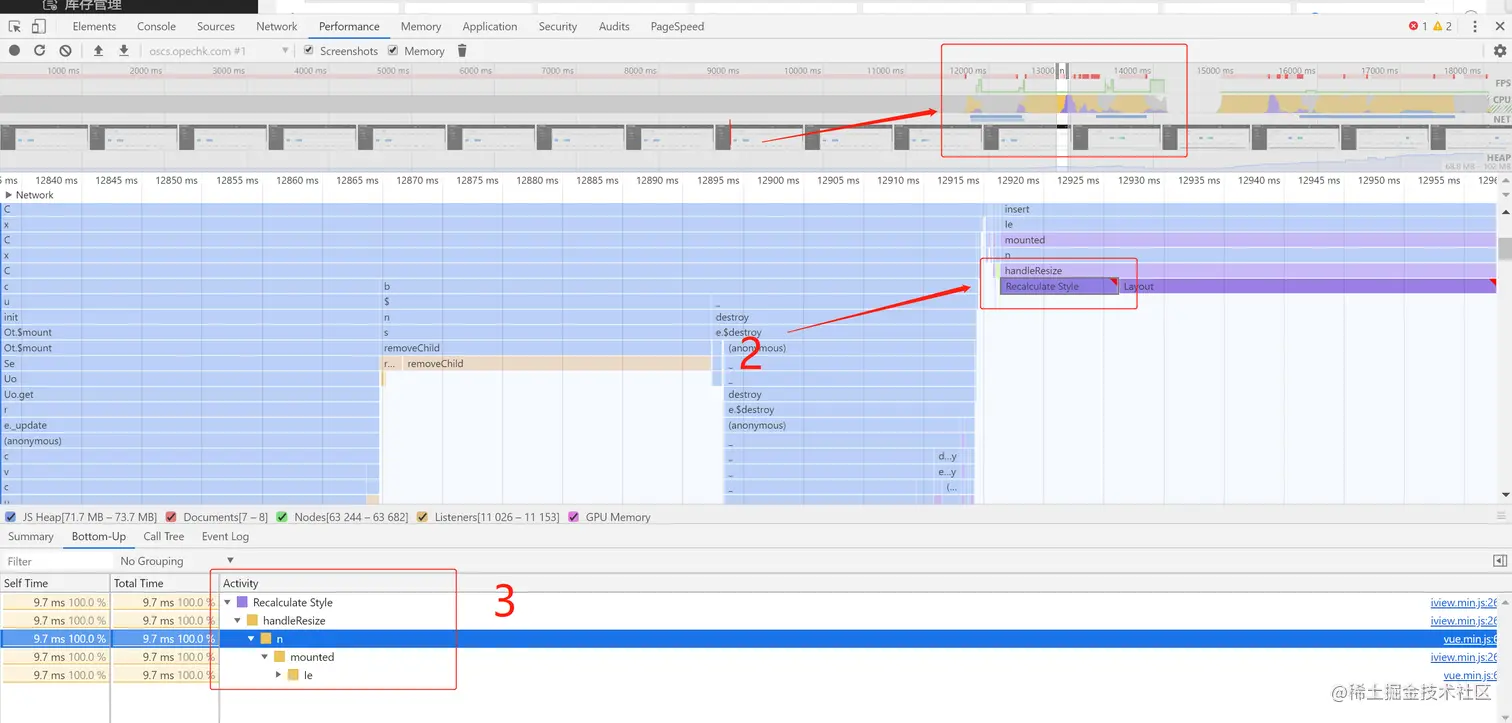Screen dimensions: 1512x723
Task: Activate the inspect element picker icon
Action: pos(15,26)
